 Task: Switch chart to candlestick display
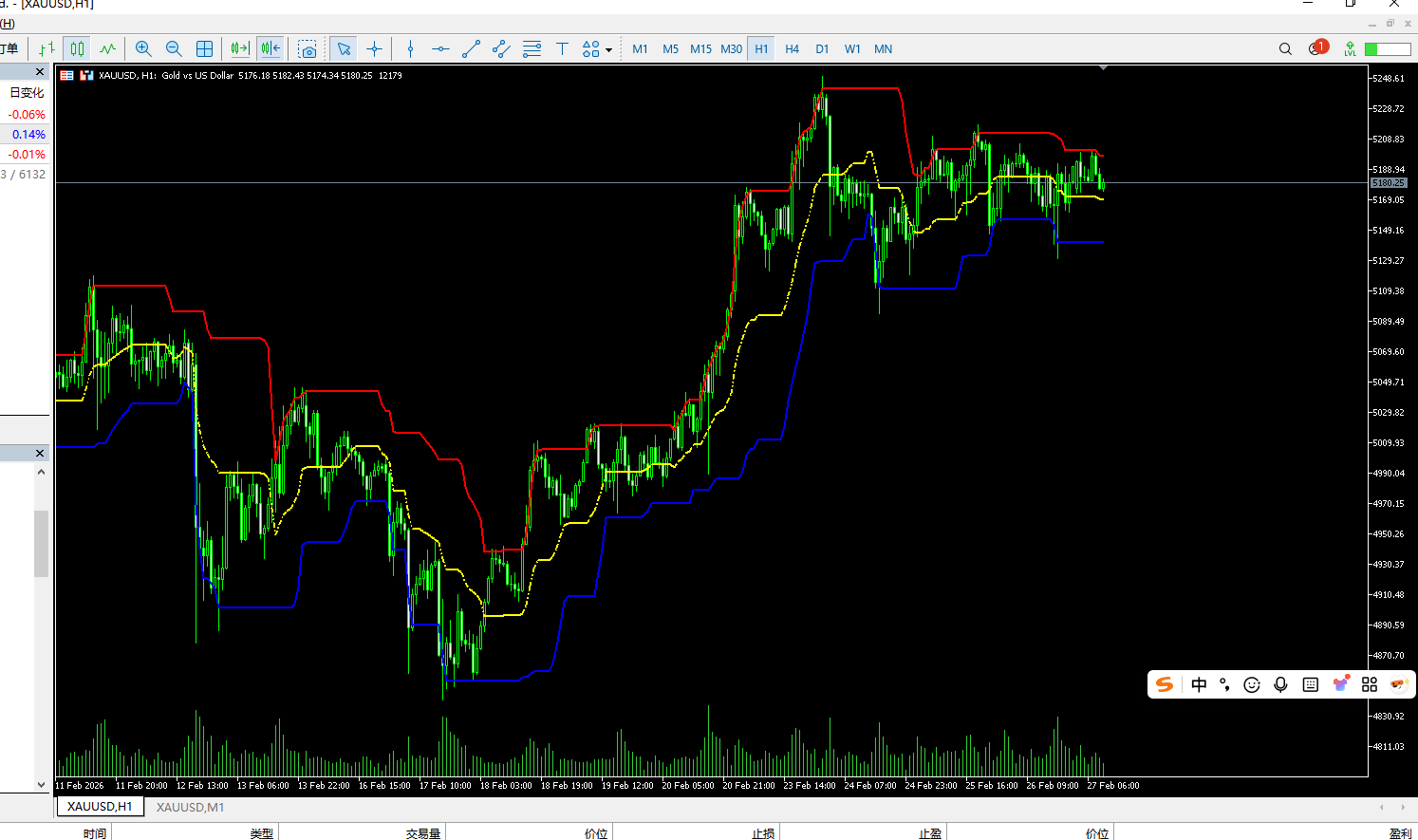pos(77,48)
